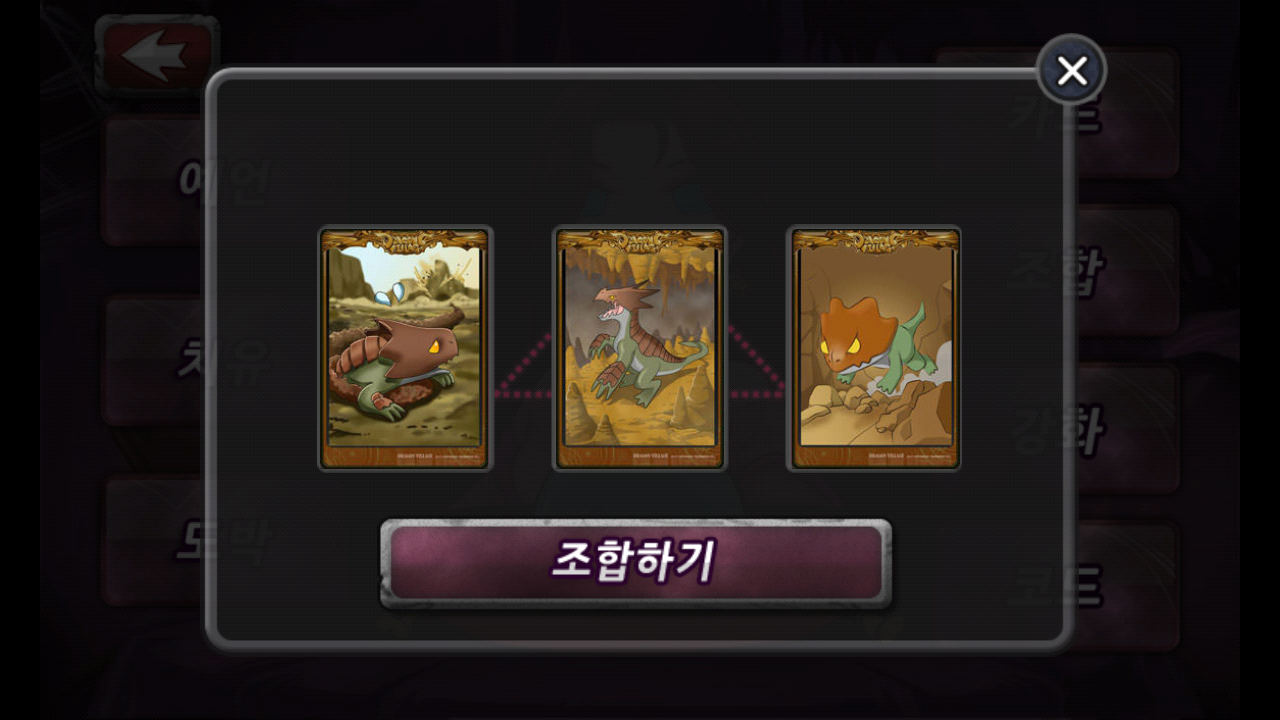The height and width of the screenshot is (720, 1280).
Task: Tap the dimmed 치유 button on left
Action: (155, 360)
